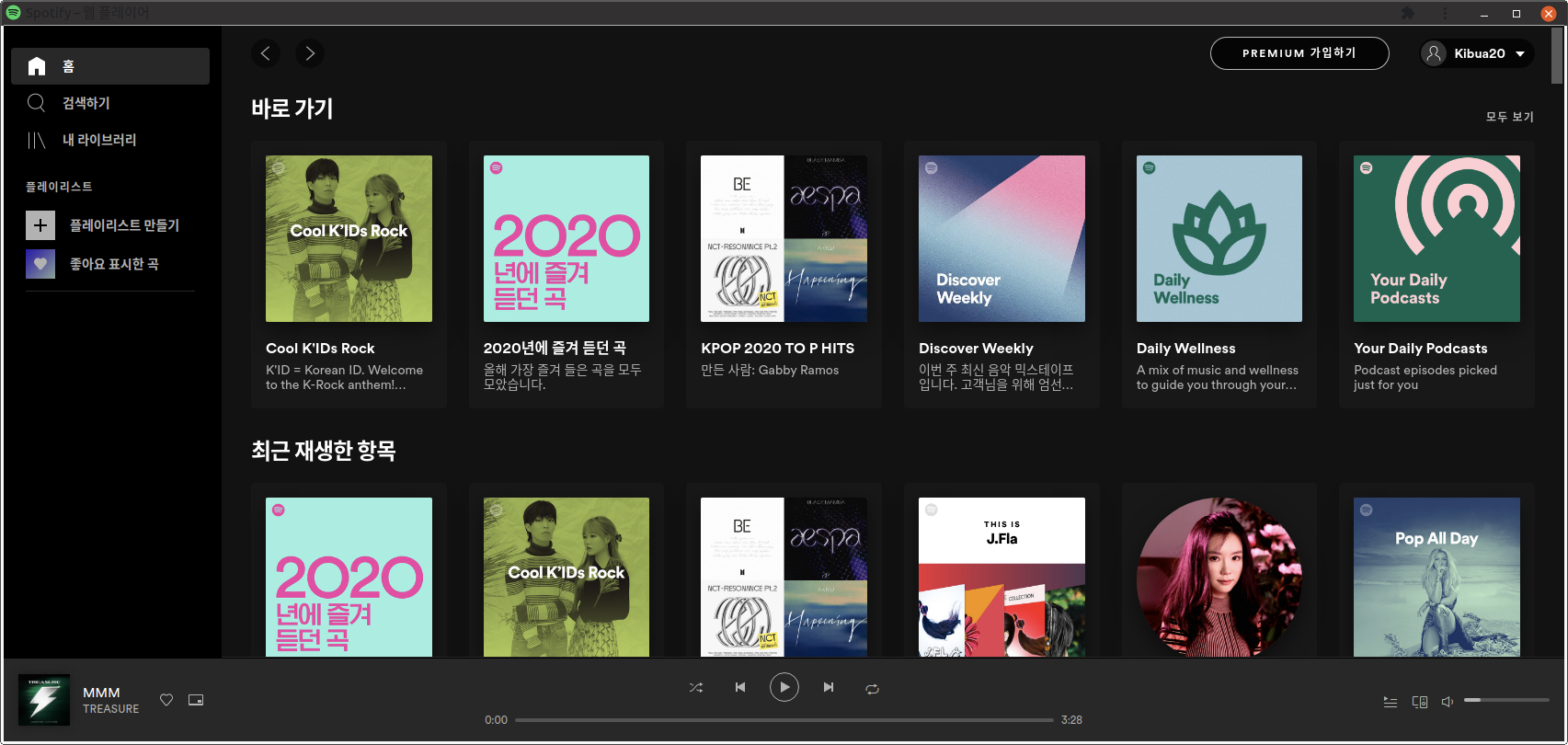Screen dimensions: 1568x745
Task: Mute using the volume speaker icon
Action: (1448, 702)
